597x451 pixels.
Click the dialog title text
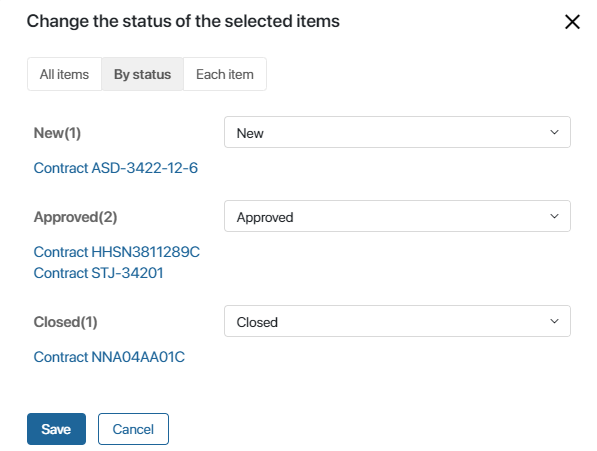(x=183, y=21)
